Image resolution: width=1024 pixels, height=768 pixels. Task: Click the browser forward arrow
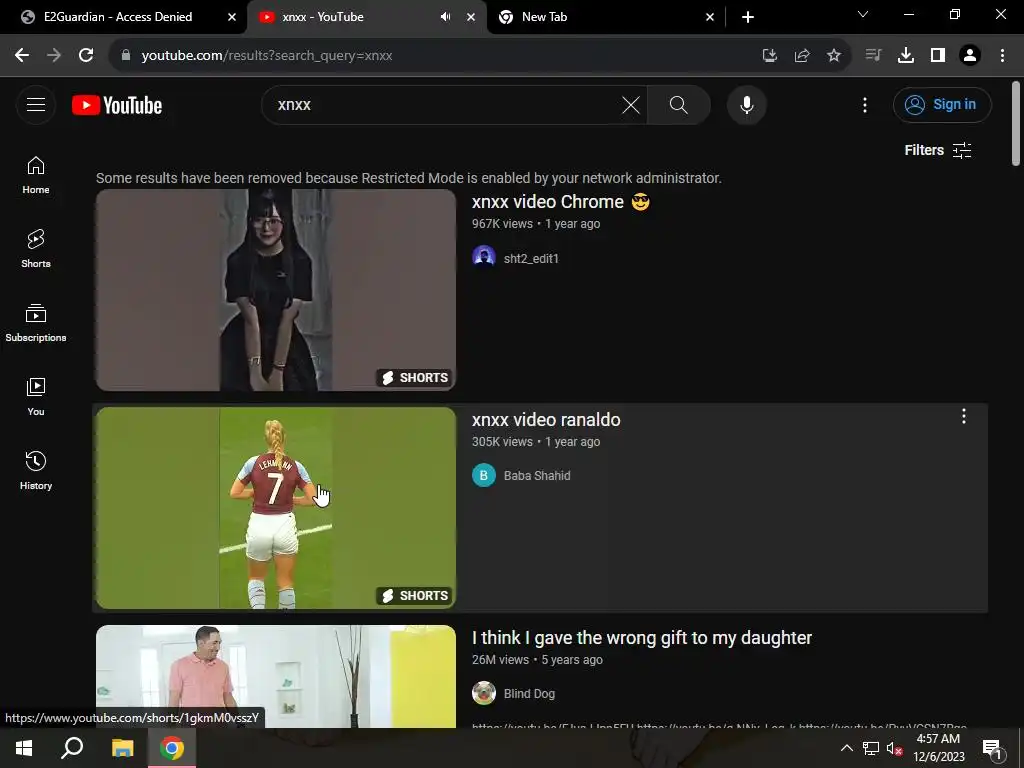(54, 55)
